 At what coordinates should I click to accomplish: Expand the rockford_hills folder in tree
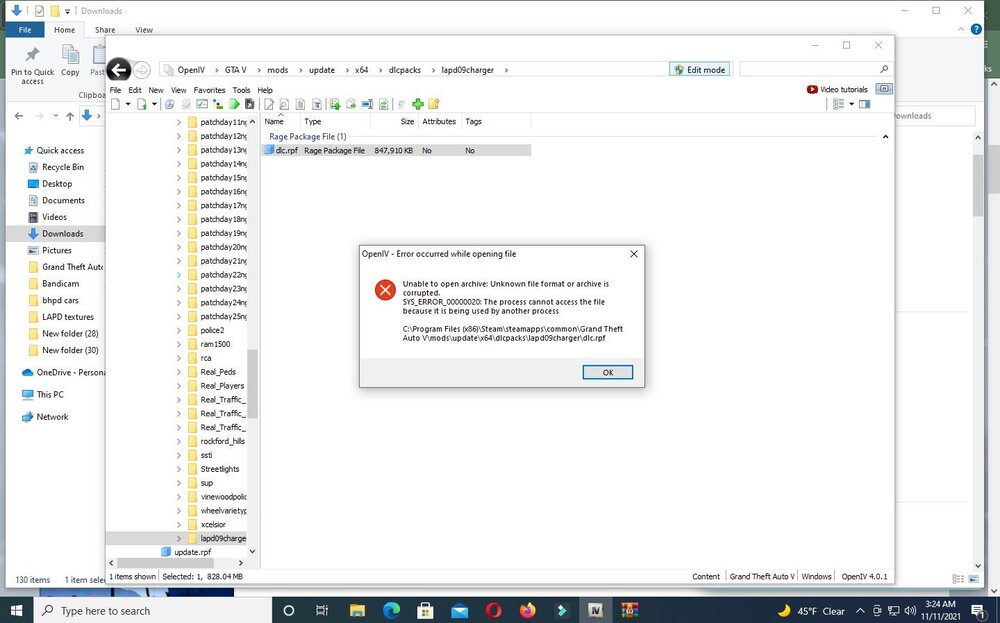point(179,441)
